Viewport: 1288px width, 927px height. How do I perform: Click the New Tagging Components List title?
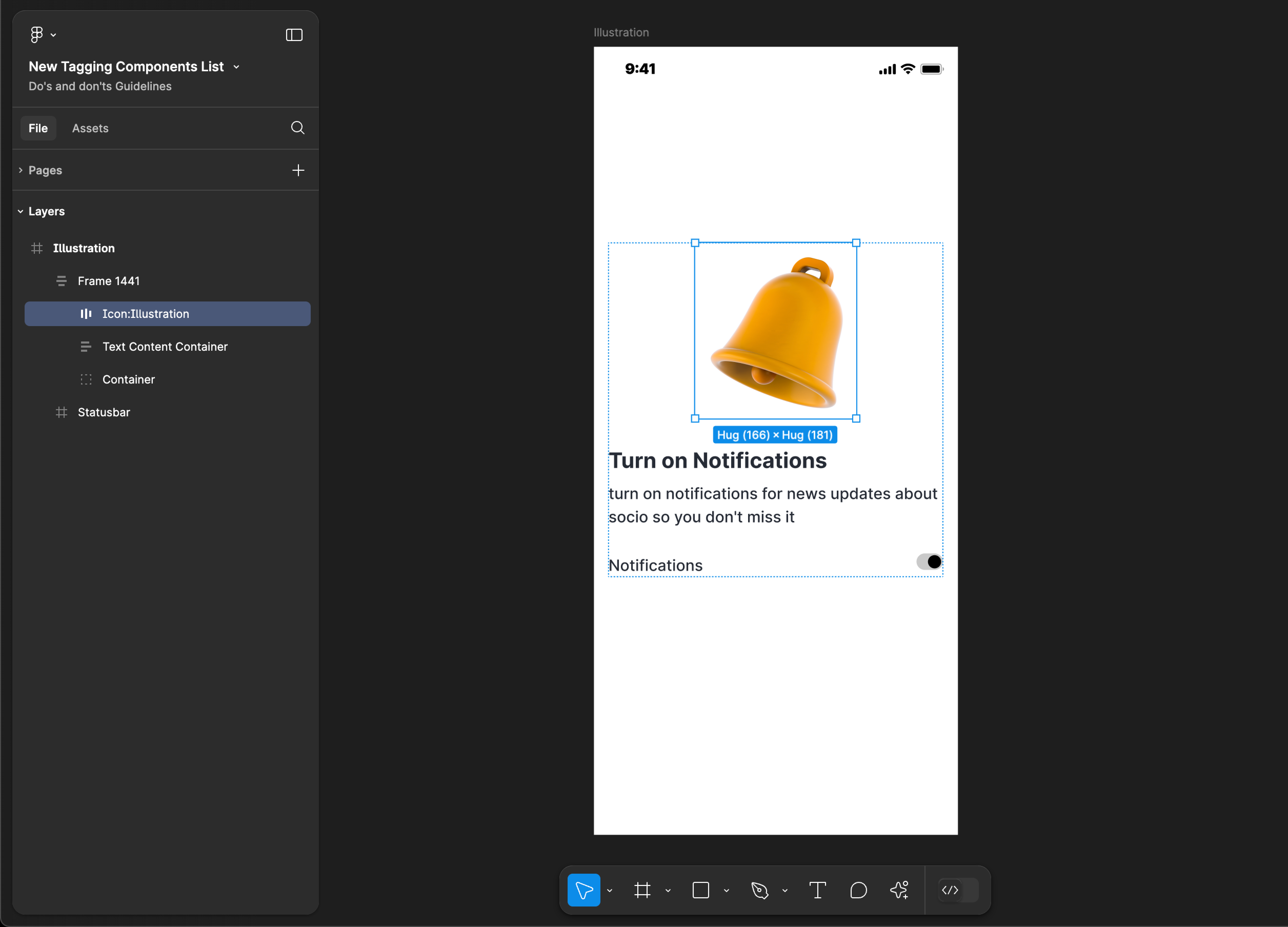[x=126, y=66]
